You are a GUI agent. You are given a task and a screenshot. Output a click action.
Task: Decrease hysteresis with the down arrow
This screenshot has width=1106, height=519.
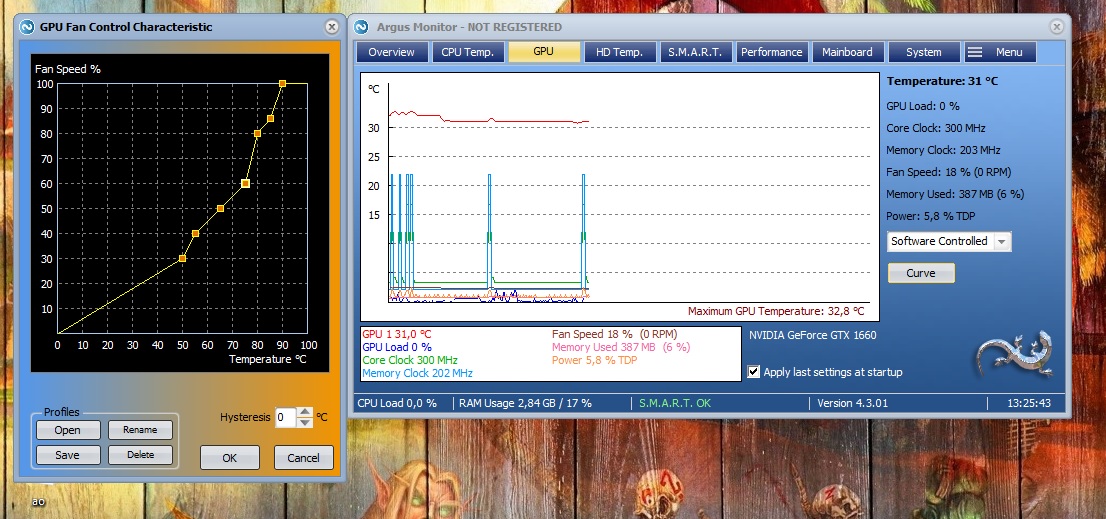pos(305,422)
